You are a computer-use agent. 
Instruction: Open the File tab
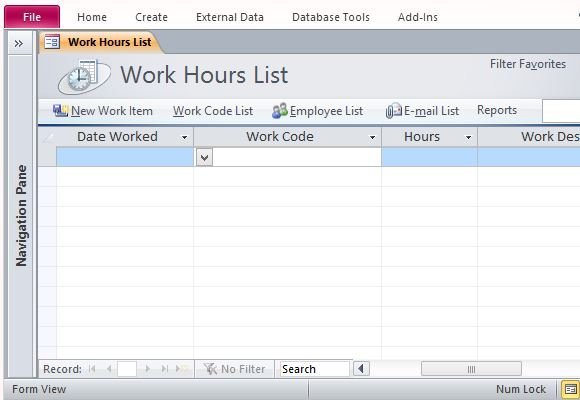point(32,17)
